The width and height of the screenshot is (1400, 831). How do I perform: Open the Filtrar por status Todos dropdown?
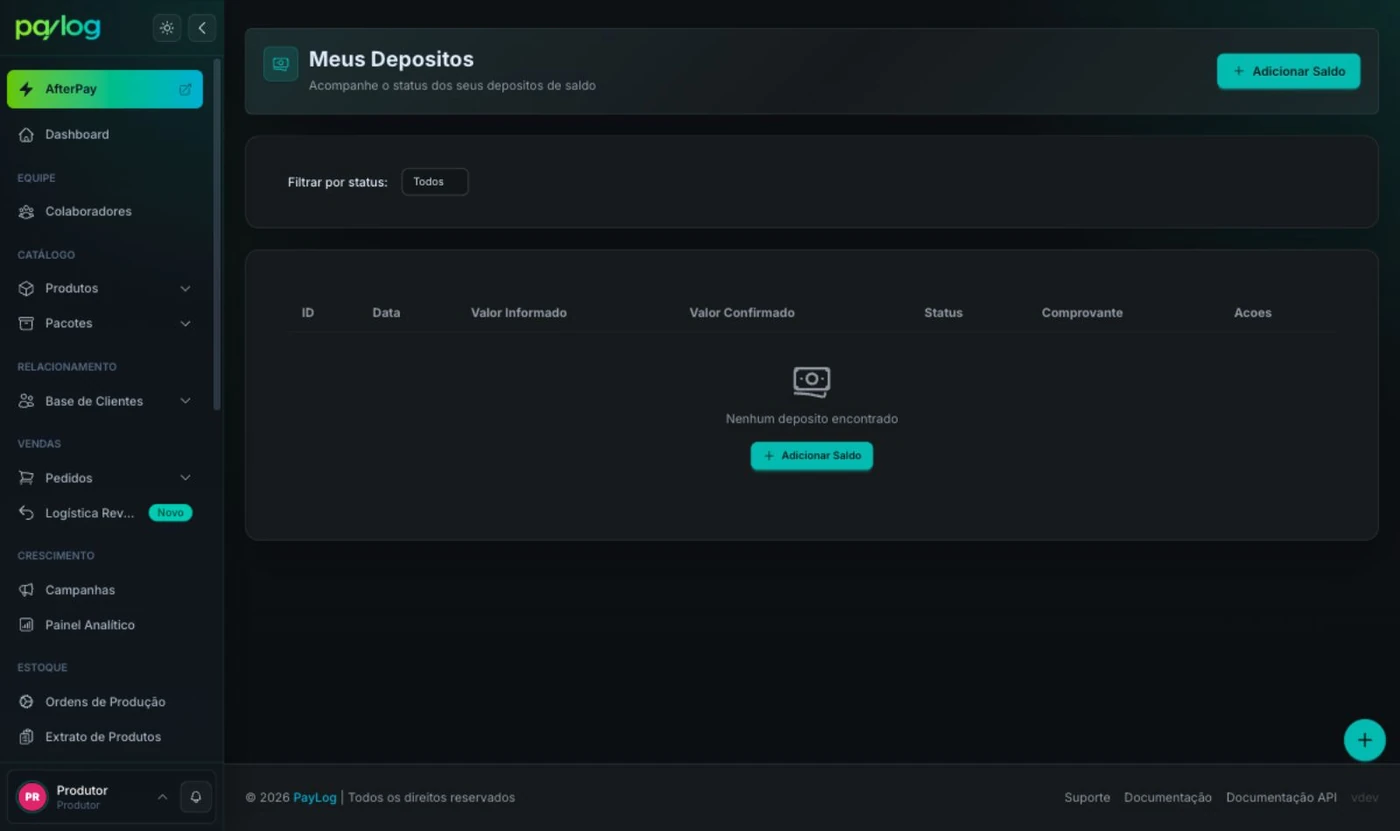(435, 182)
